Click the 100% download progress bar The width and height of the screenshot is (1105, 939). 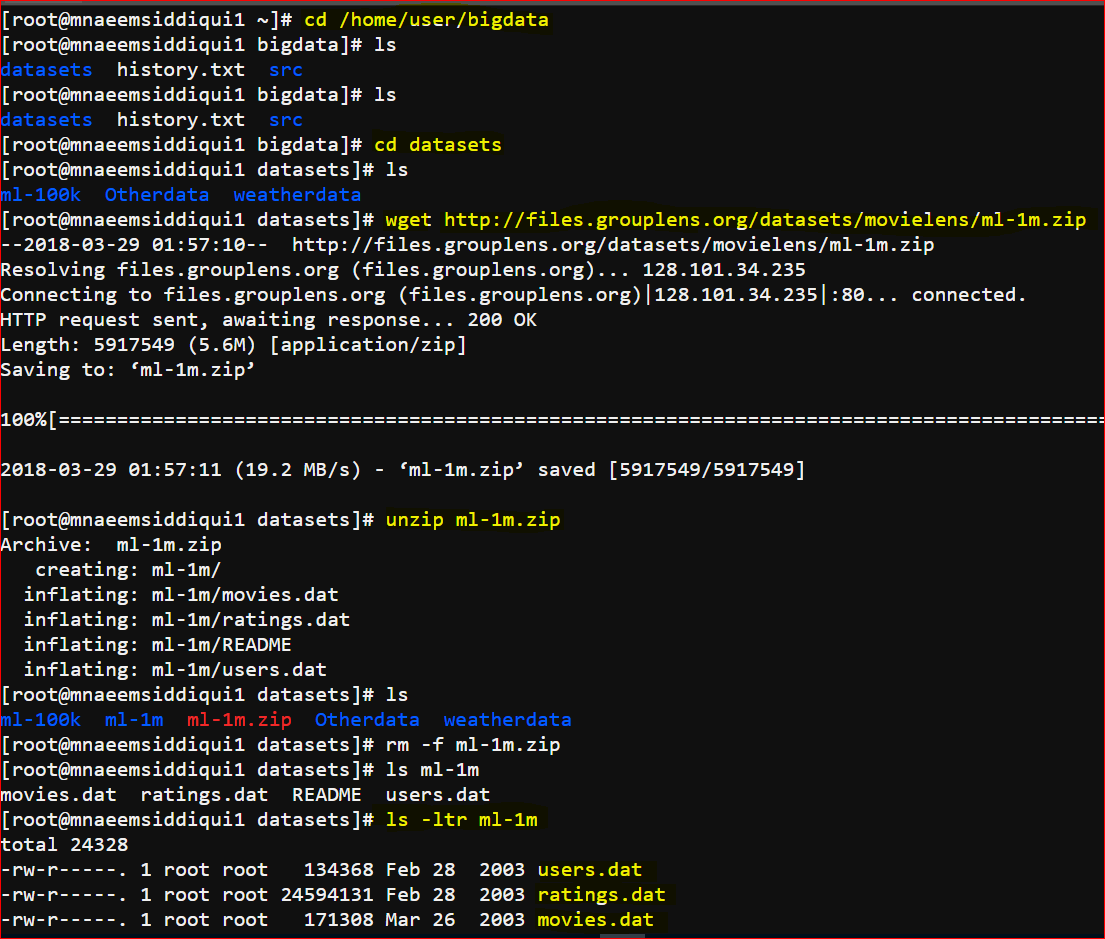pyautogui.click(x=552, y=420)
